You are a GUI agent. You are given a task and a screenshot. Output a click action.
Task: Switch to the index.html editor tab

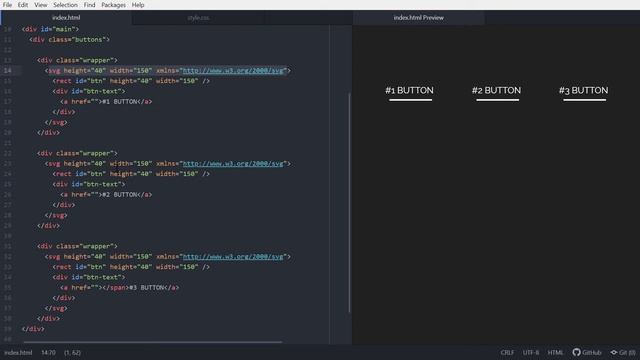tap(66, 18)
